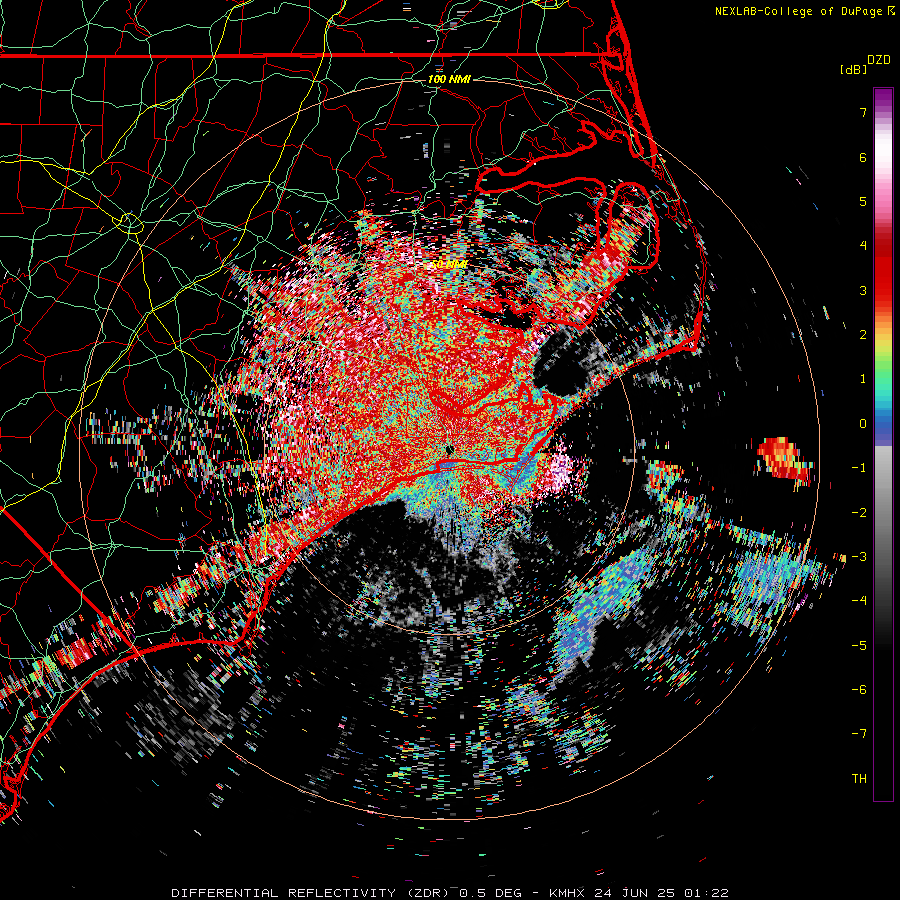
Task: Click the 50 NMI range ring label
Action: point(449,265)
